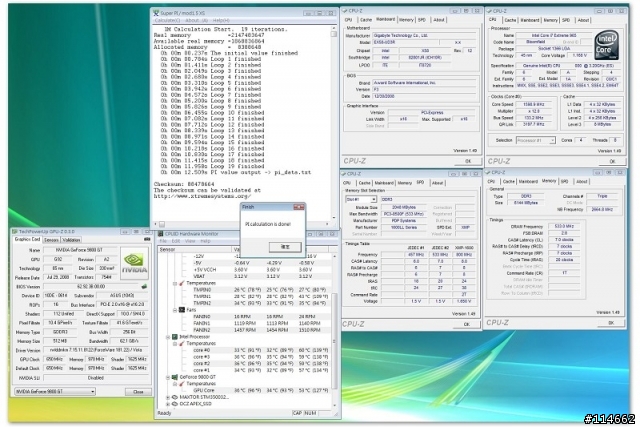Switch to the Sensors tab in GPU-Z
640x427 pixels.
[x=51, y=240]
